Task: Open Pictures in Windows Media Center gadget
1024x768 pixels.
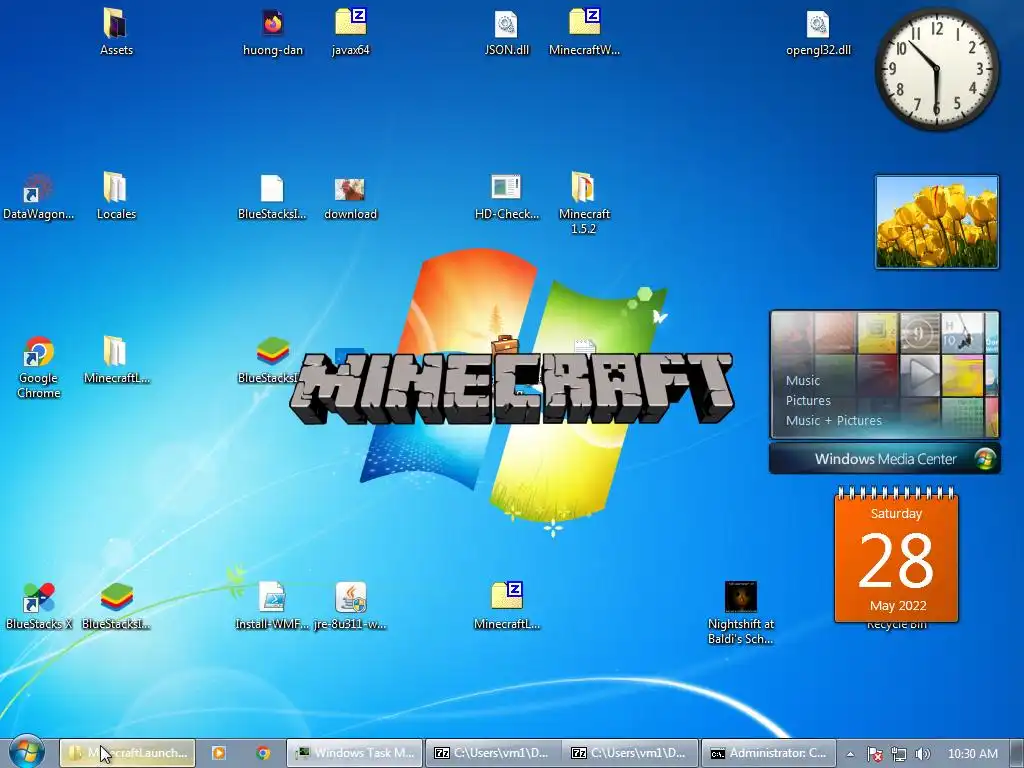Action: (x=808, y=400)
